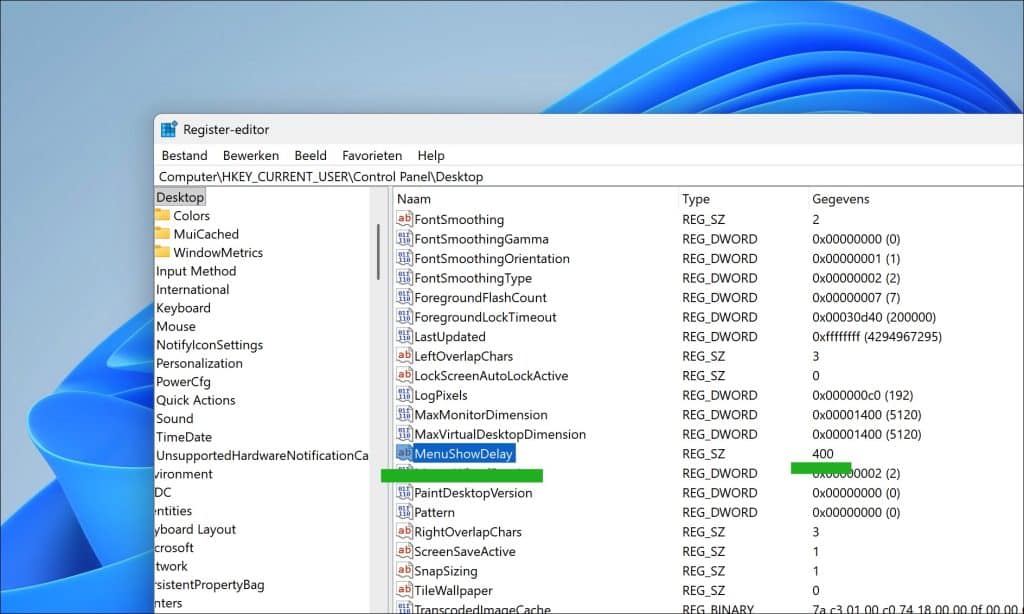Image resolution: width=1024 pixels, height=614 pixels.
Task: Select the FontSmoothing value name
Action: click(x=459, y=219)
